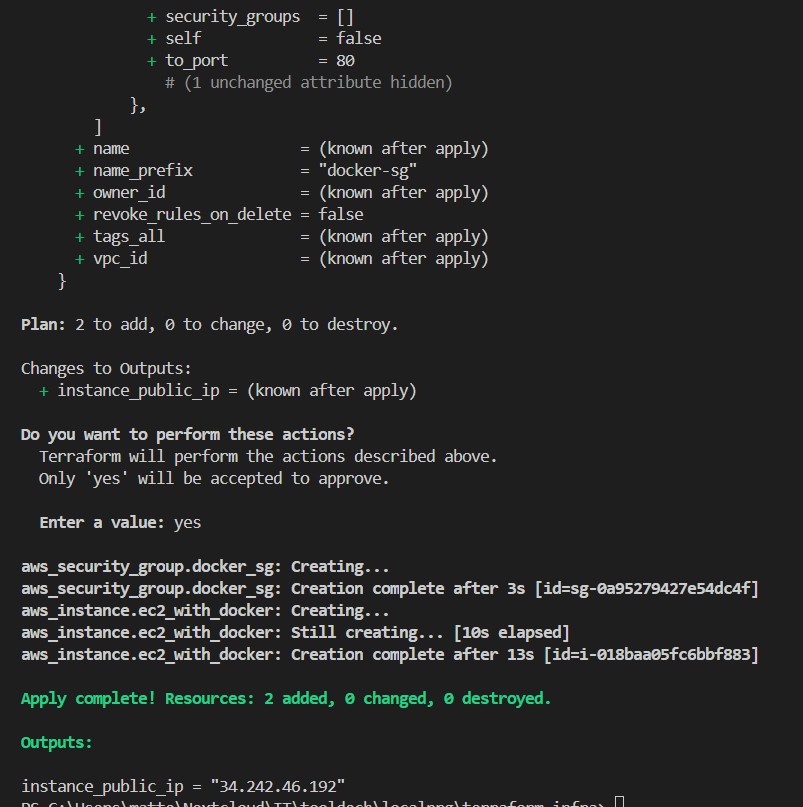
Task: Click the "docker-sg" name_prefix value
Action: [368, 170]
